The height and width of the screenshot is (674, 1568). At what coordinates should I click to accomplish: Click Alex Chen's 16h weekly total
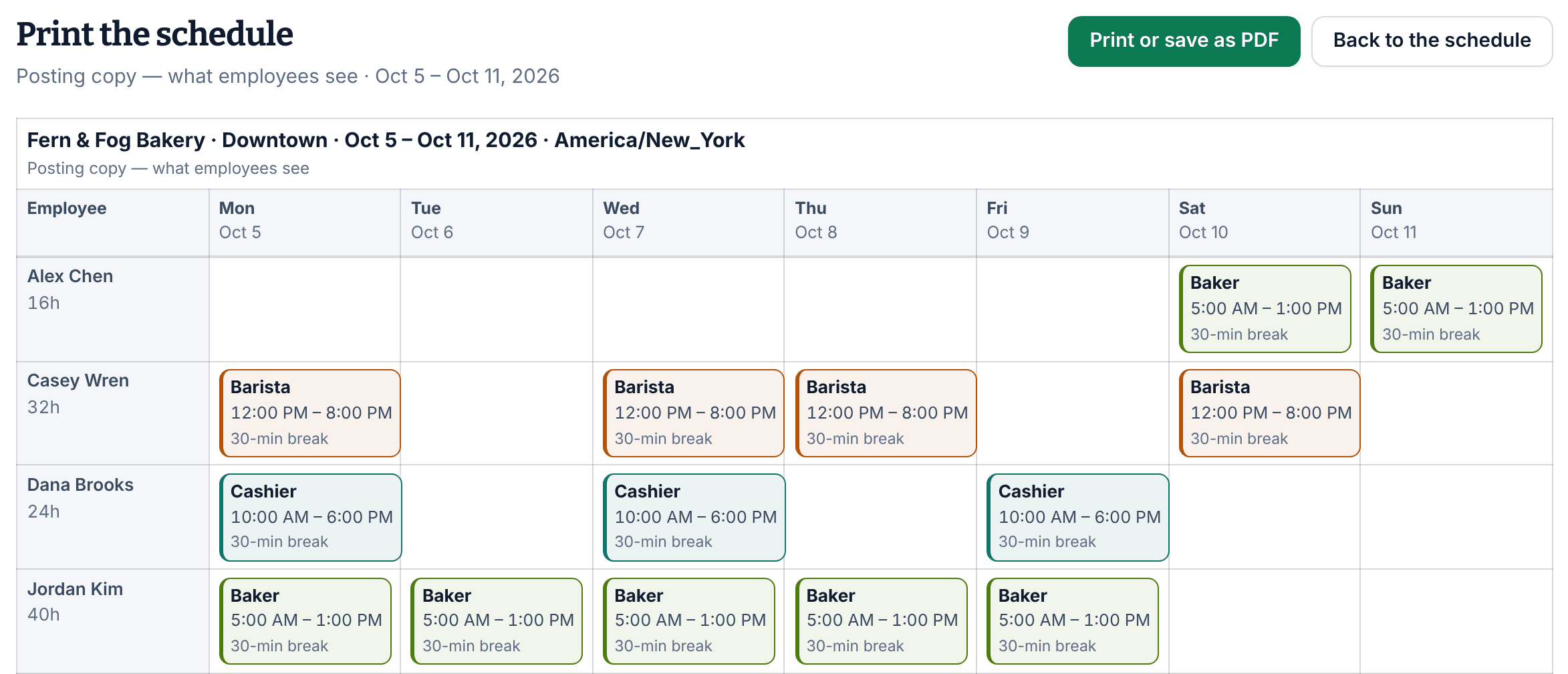(43, 303)
